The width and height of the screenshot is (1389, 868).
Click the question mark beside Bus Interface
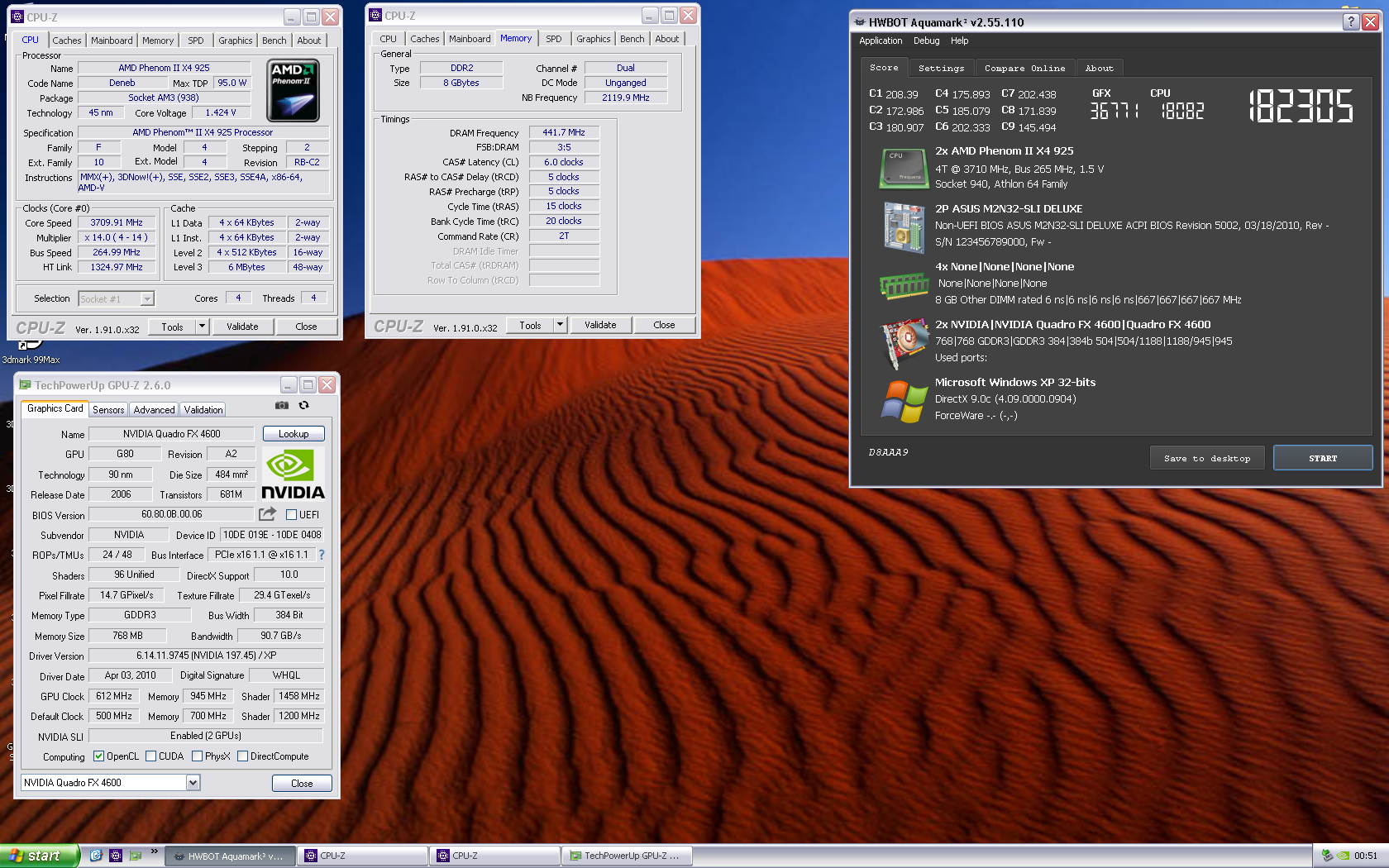tap(322, 555)
